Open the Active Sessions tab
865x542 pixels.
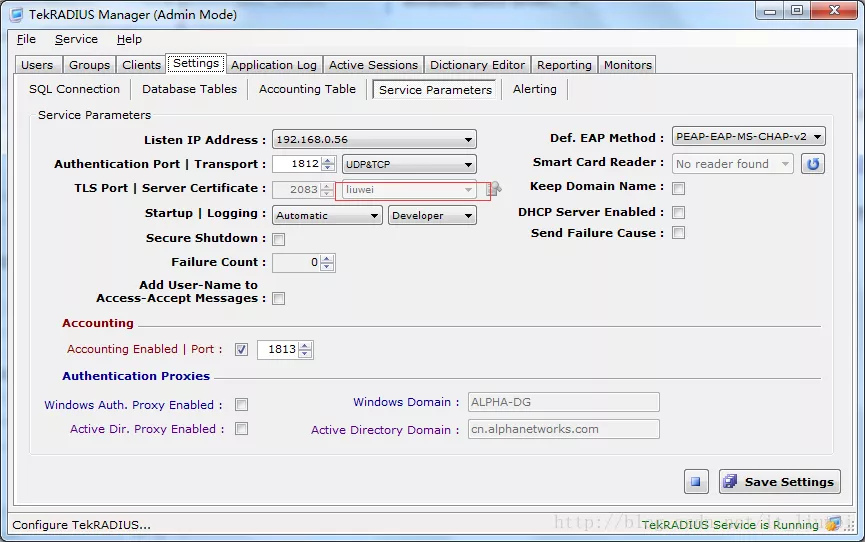[373, 65]
